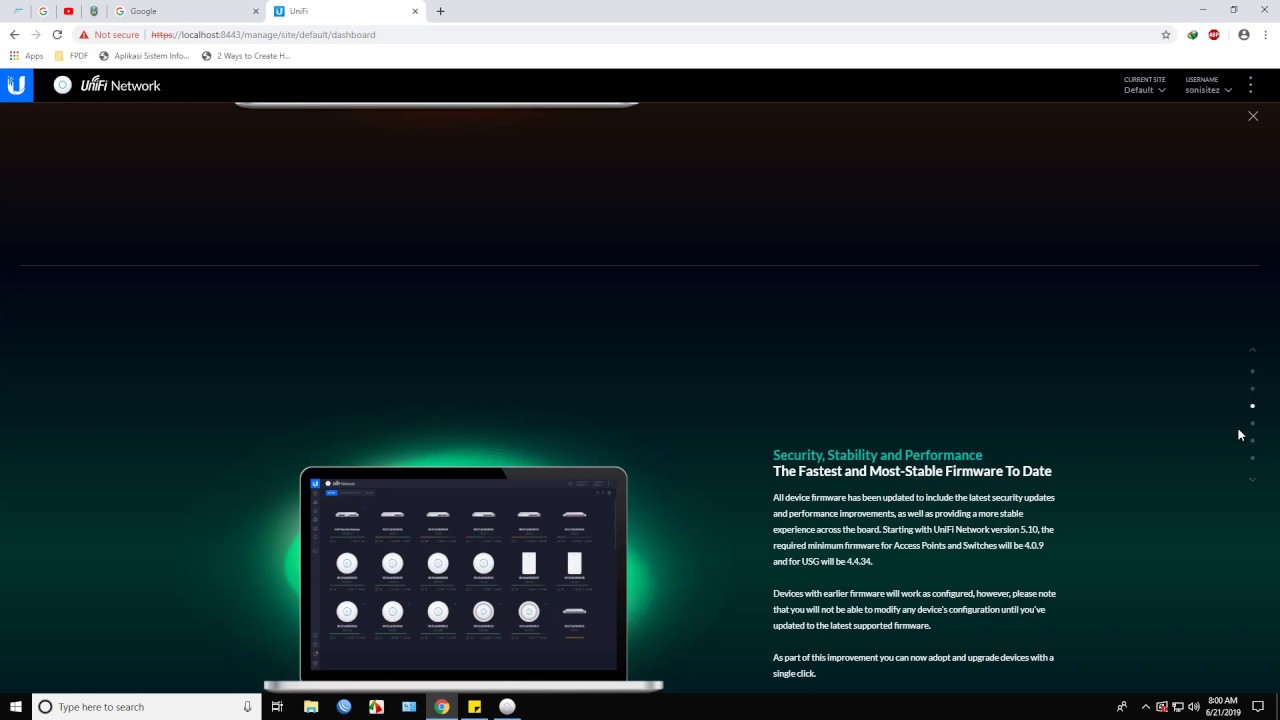Open the 8:00 AM clock calendar
Viewport: 1280px width, 720px height.
(1223, 706)
